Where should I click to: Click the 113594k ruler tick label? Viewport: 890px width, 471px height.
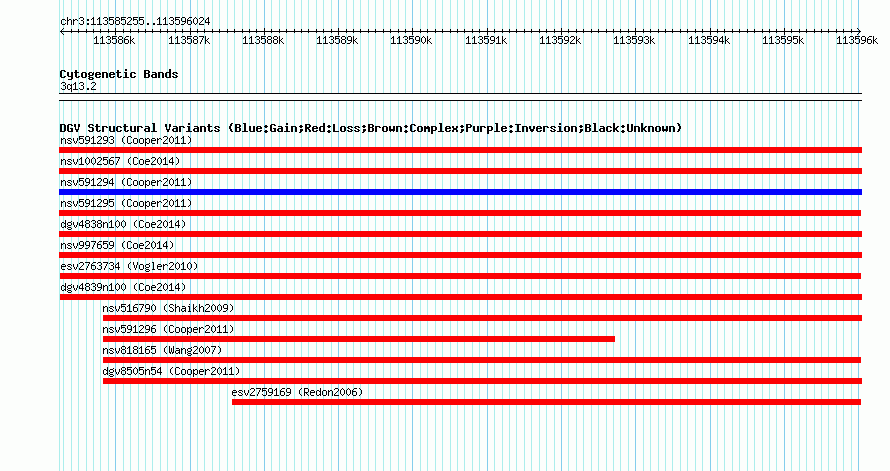(709, 40)
